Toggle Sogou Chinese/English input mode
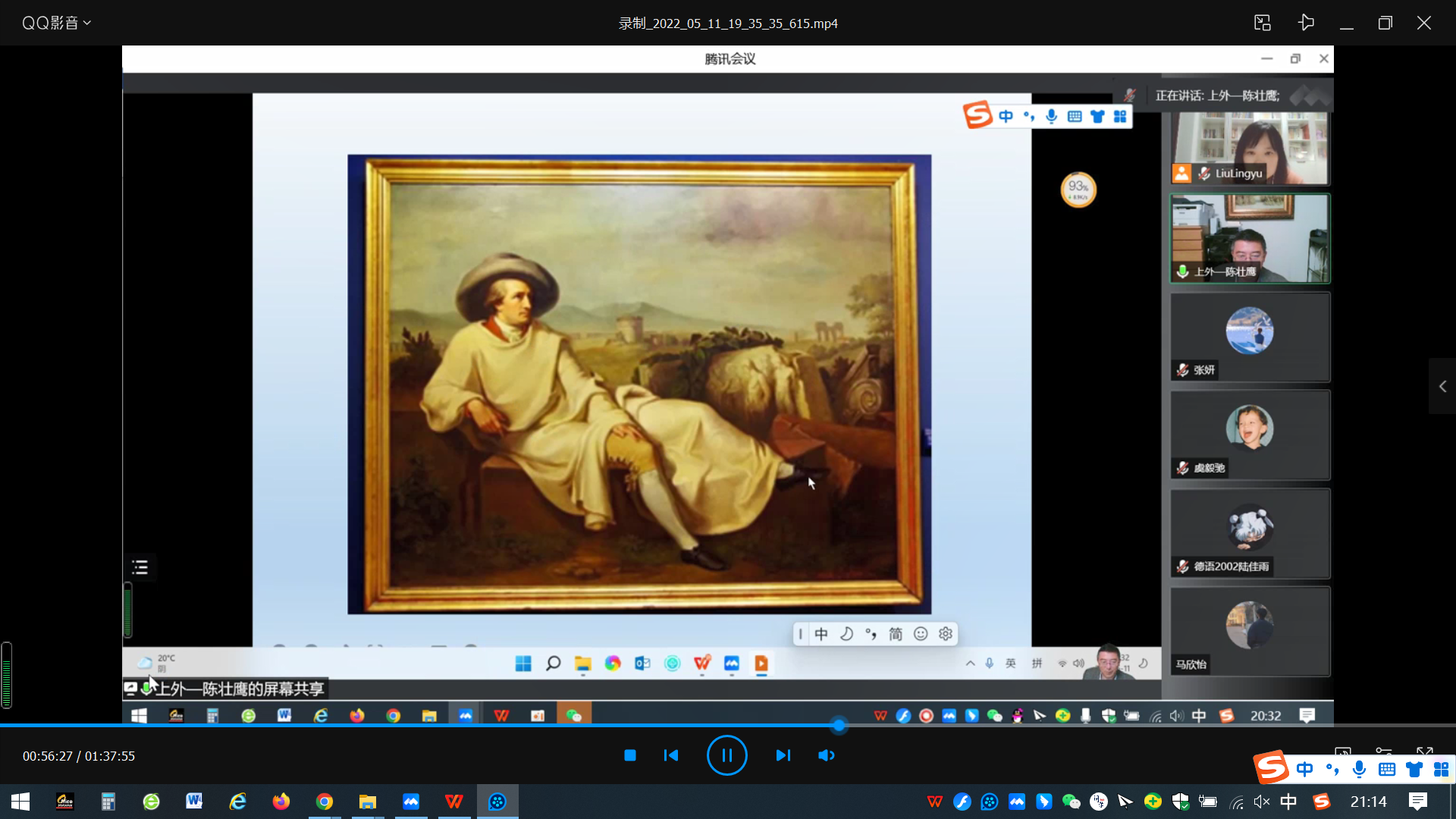The height and width of the screenshot is (819, 1456). (x=1304, y=770)
